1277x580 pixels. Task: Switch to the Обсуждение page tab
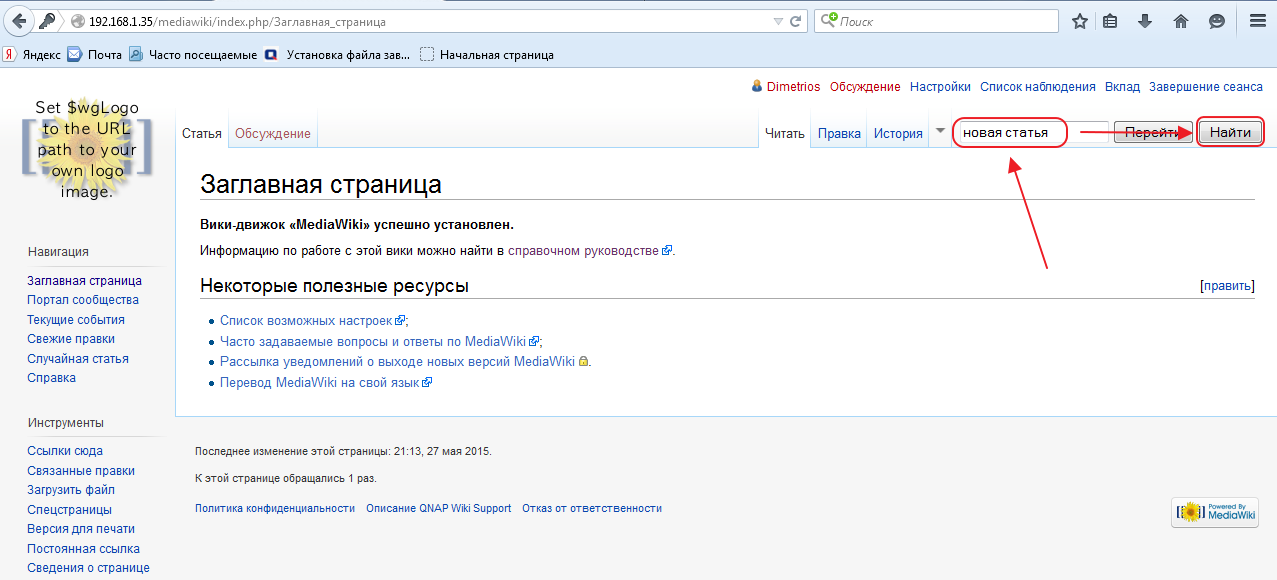273,134
